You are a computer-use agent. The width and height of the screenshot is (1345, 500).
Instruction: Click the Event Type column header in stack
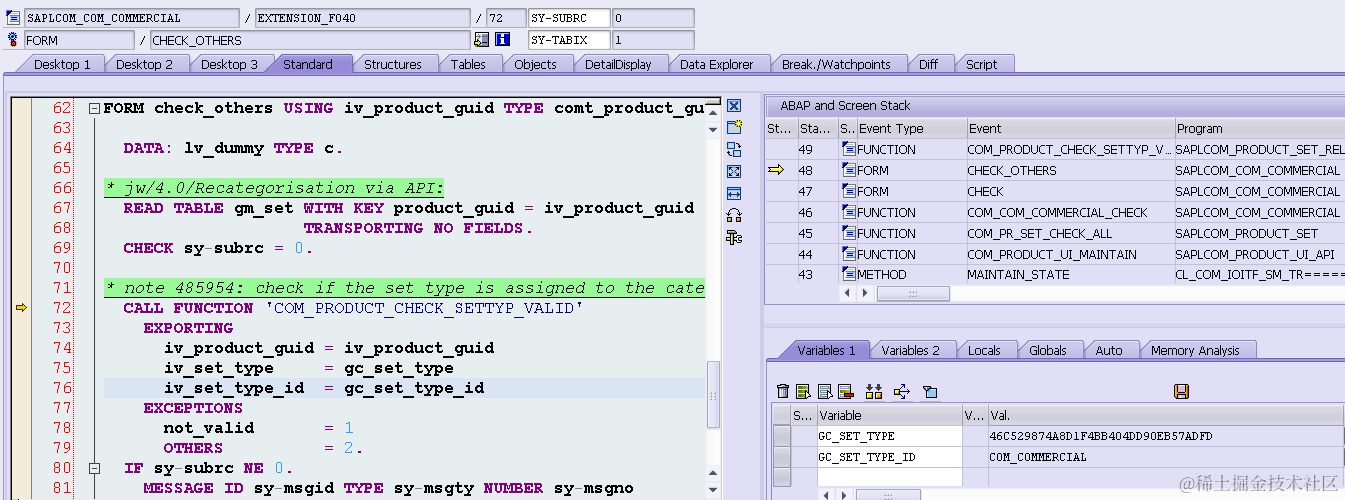tap(910, 128)
